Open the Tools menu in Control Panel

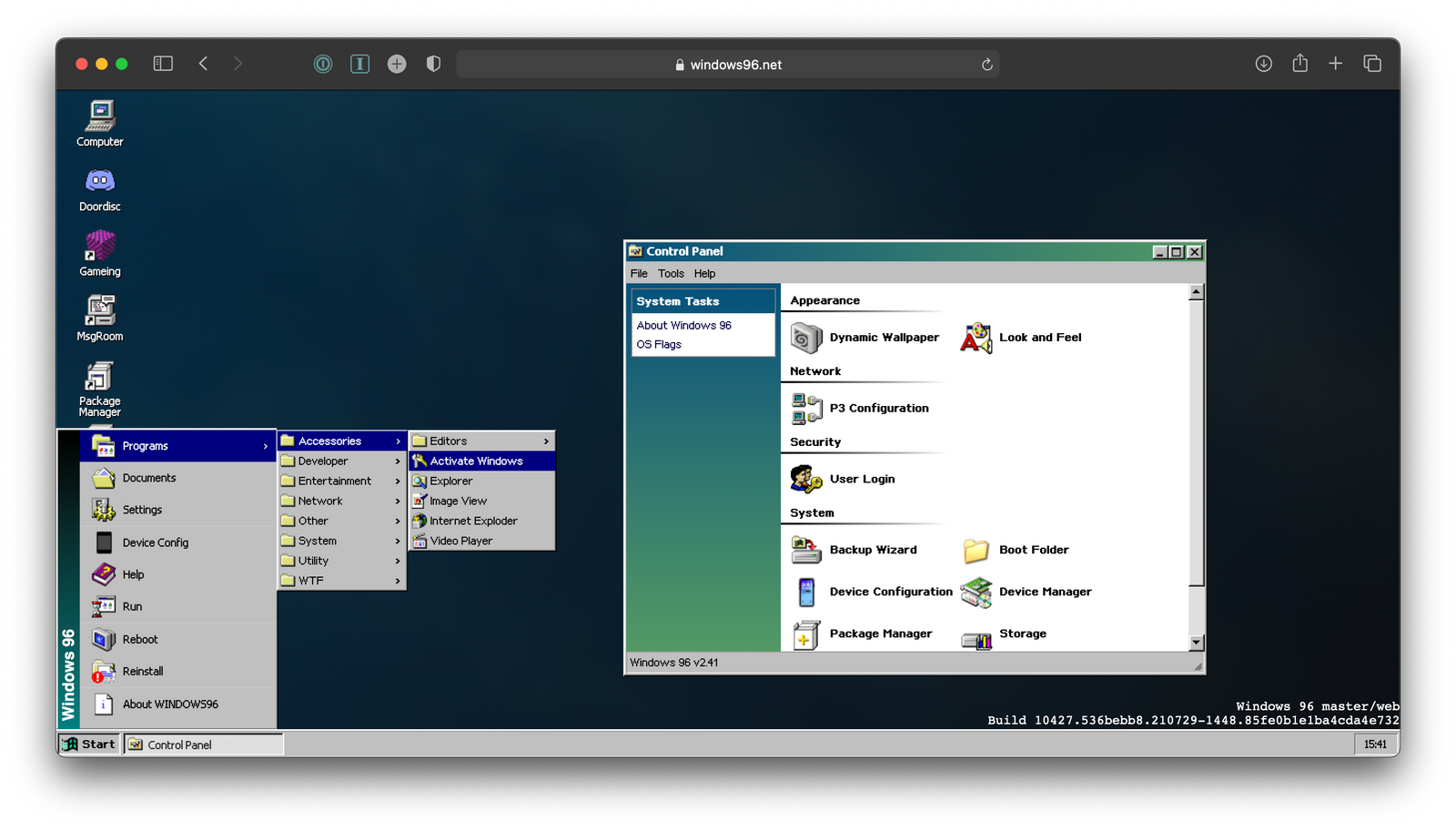(671, 274)
